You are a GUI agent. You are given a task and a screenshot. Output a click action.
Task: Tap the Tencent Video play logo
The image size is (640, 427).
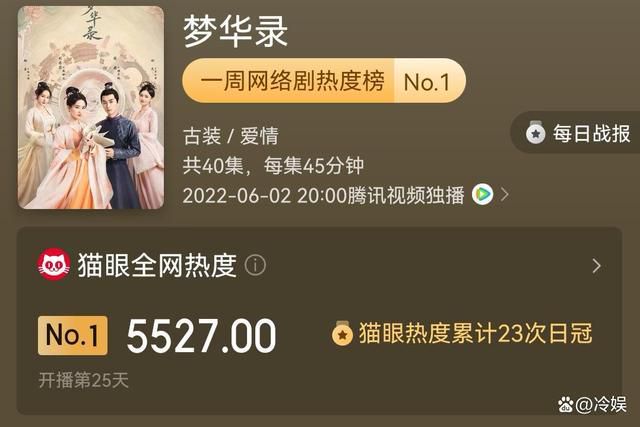482,194
